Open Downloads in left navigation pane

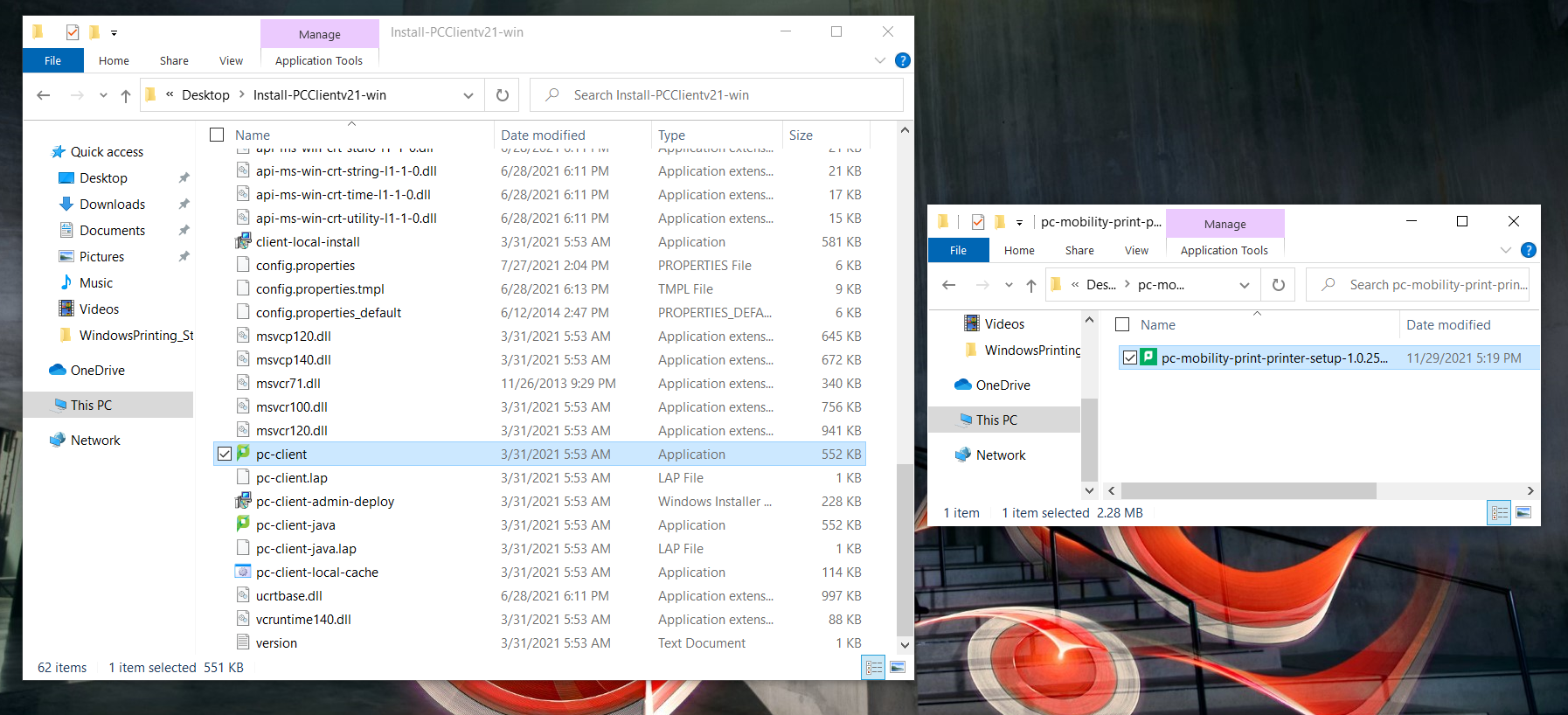point(113,204)
